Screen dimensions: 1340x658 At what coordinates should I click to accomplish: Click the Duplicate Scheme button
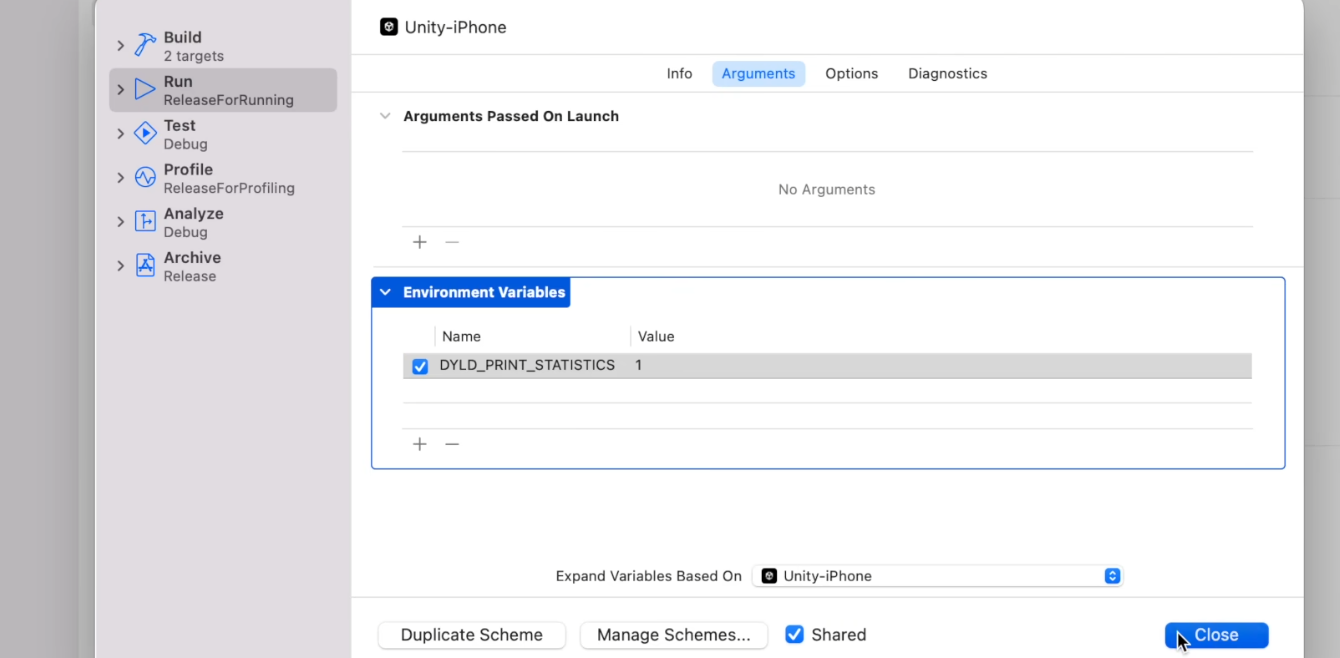[x=472, y=635]
